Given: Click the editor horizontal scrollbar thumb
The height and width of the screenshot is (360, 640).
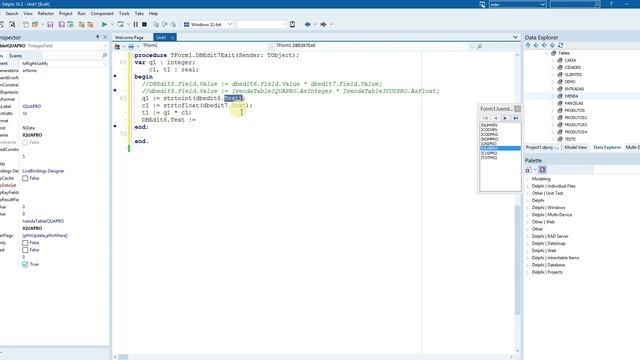Looking at the screenshot, I should pyautogui.click(x=123, y=357).
